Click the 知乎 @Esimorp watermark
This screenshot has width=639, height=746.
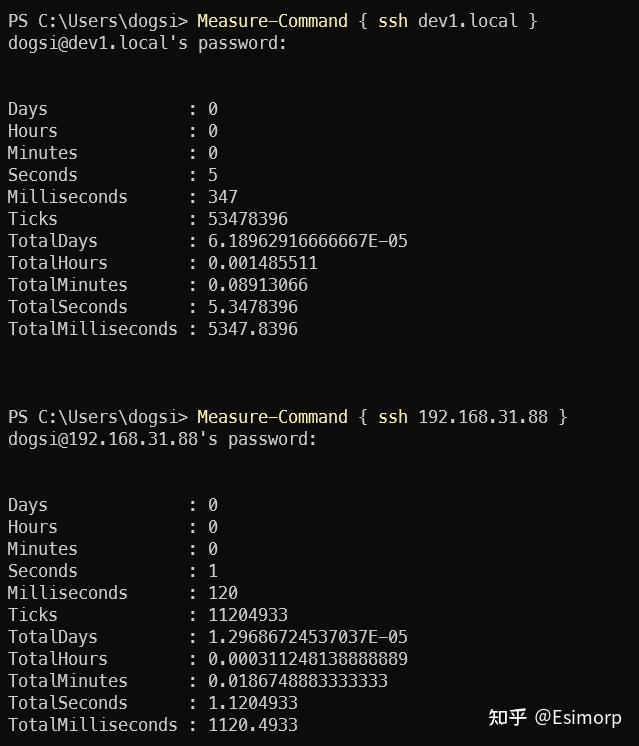[554, 718]
